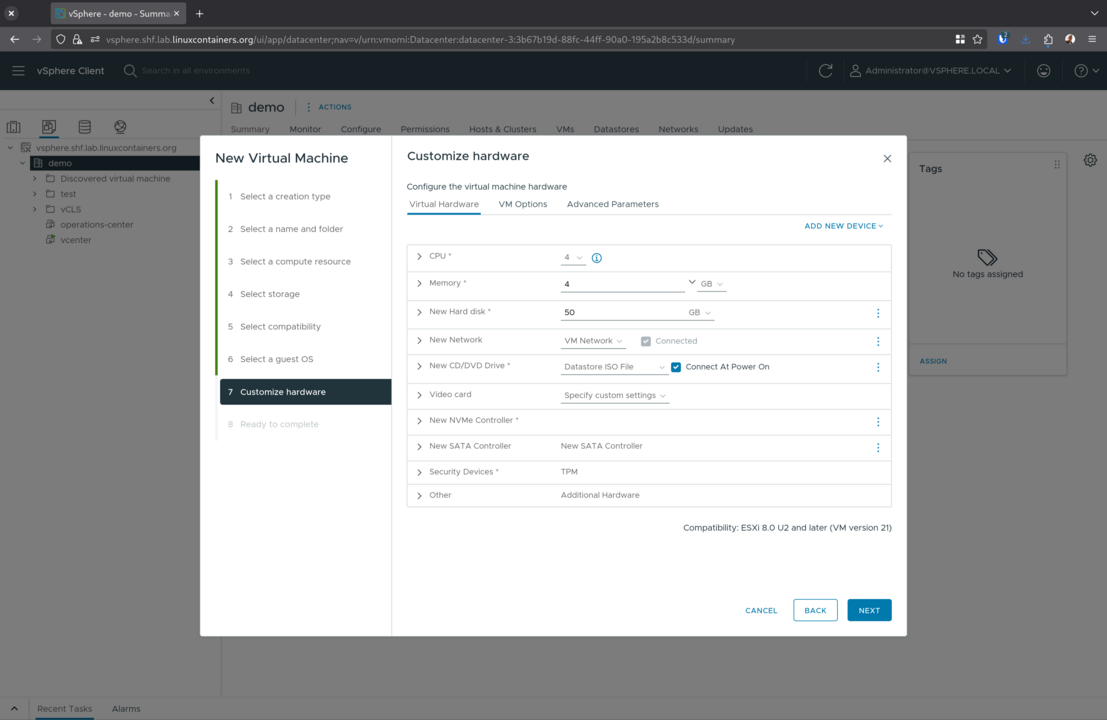Click the CANCEL button
The width and height of the screenshot is (1107, 720).
761,610
